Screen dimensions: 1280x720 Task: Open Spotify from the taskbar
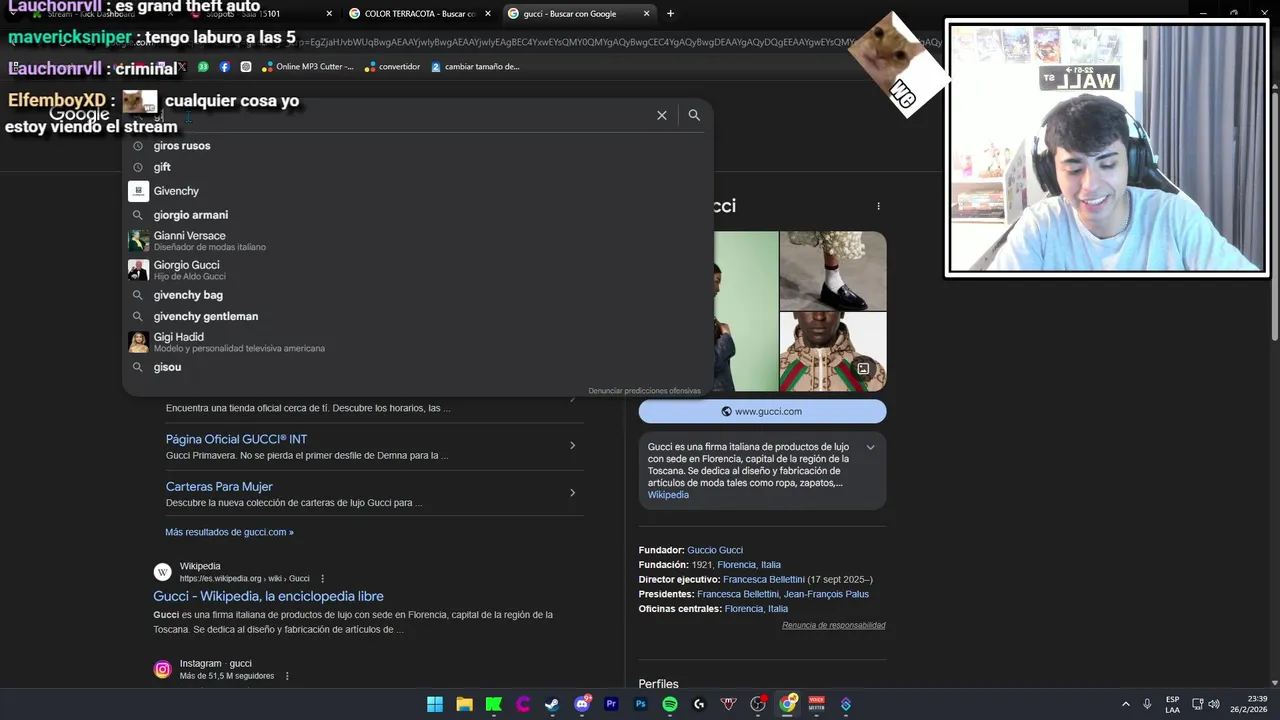click(670, 705)
